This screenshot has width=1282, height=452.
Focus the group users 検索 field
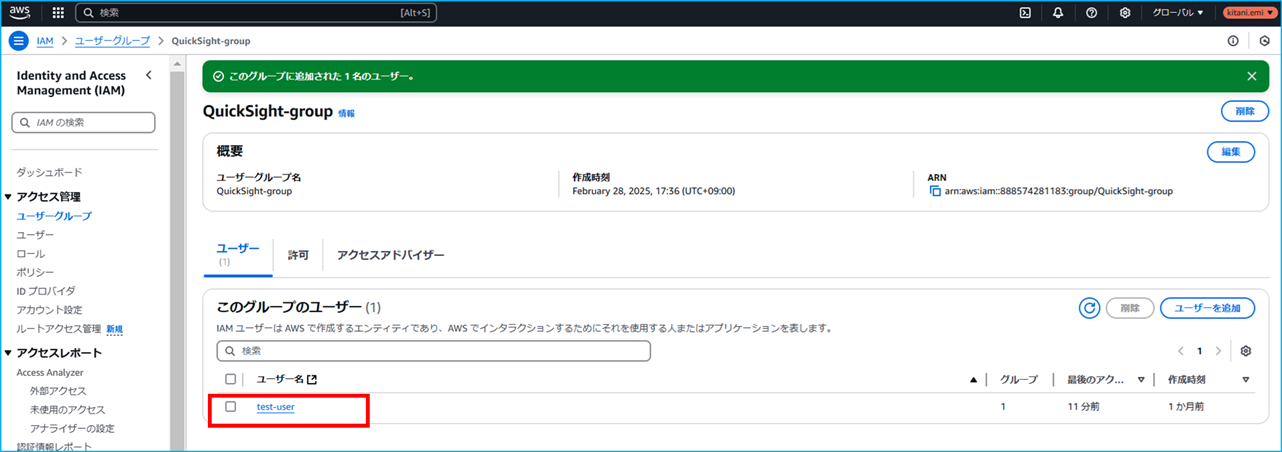(x=434, y=351)
